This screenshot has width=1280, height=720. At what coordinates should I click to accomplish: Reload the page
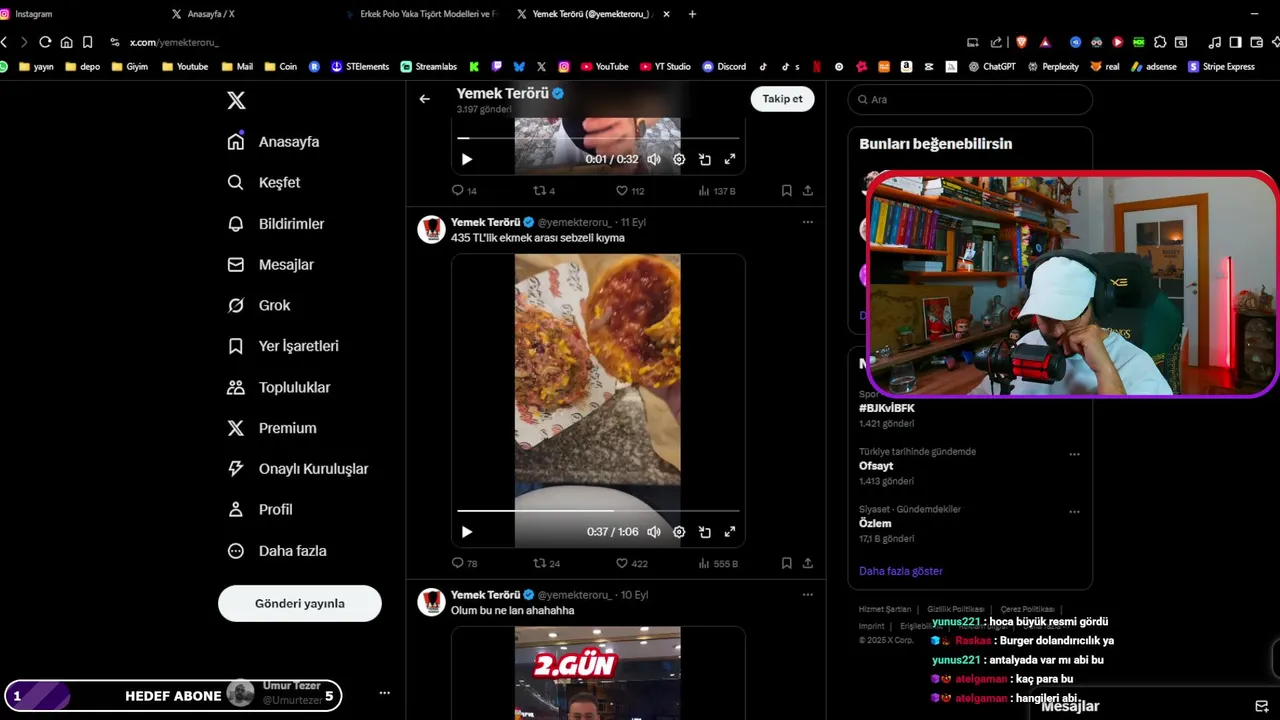(x=45, y=42)
